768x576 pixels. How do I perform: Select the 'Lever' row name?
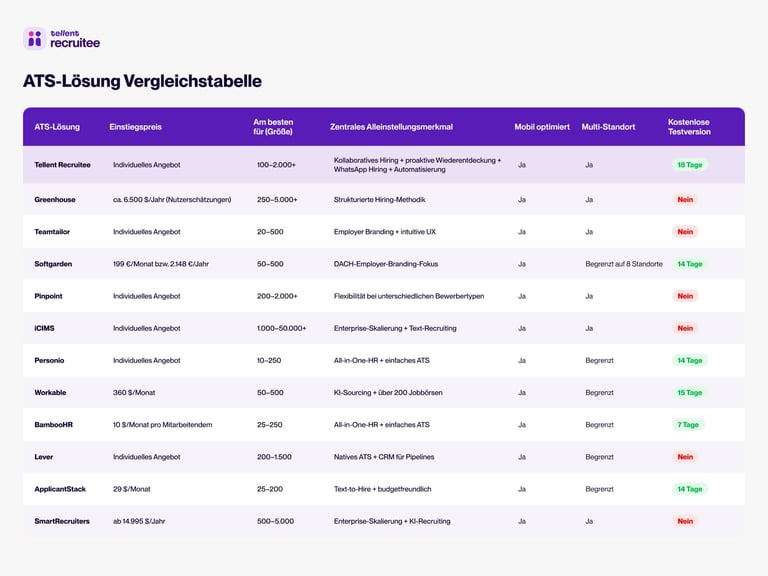tap(44, 457)
